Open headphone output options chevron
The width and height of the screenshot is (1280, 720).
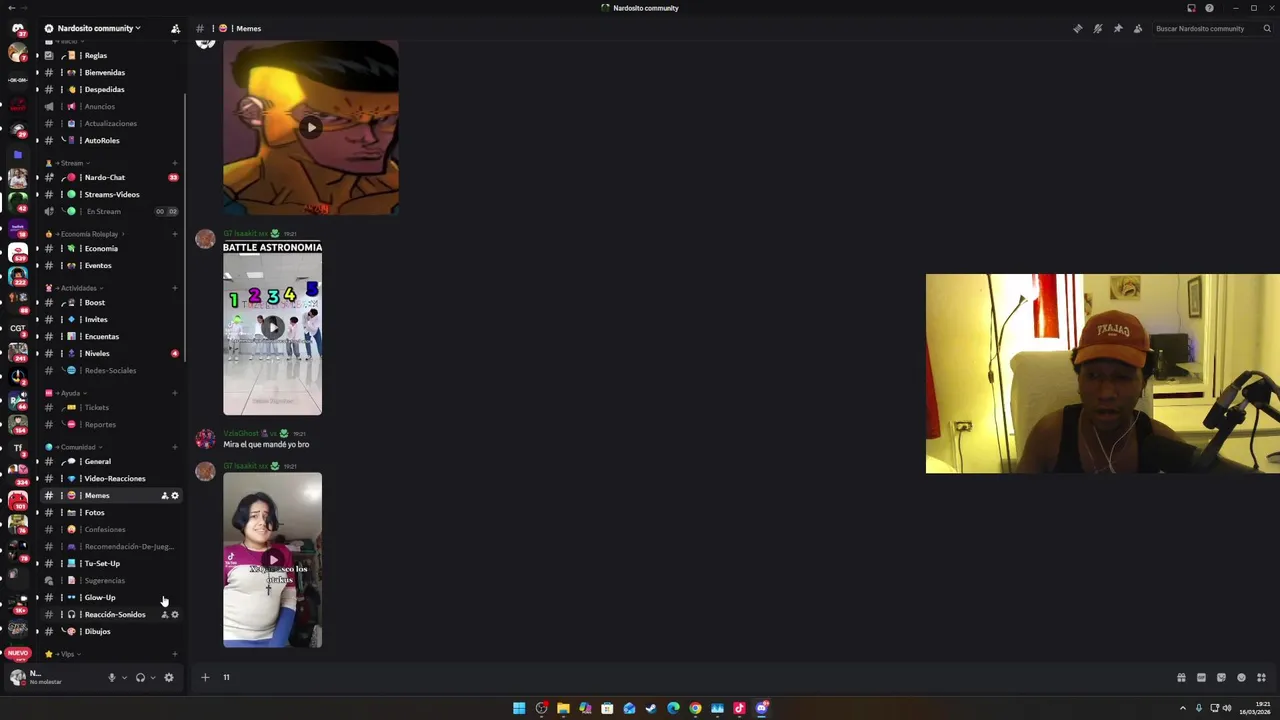tap(152, 678)
